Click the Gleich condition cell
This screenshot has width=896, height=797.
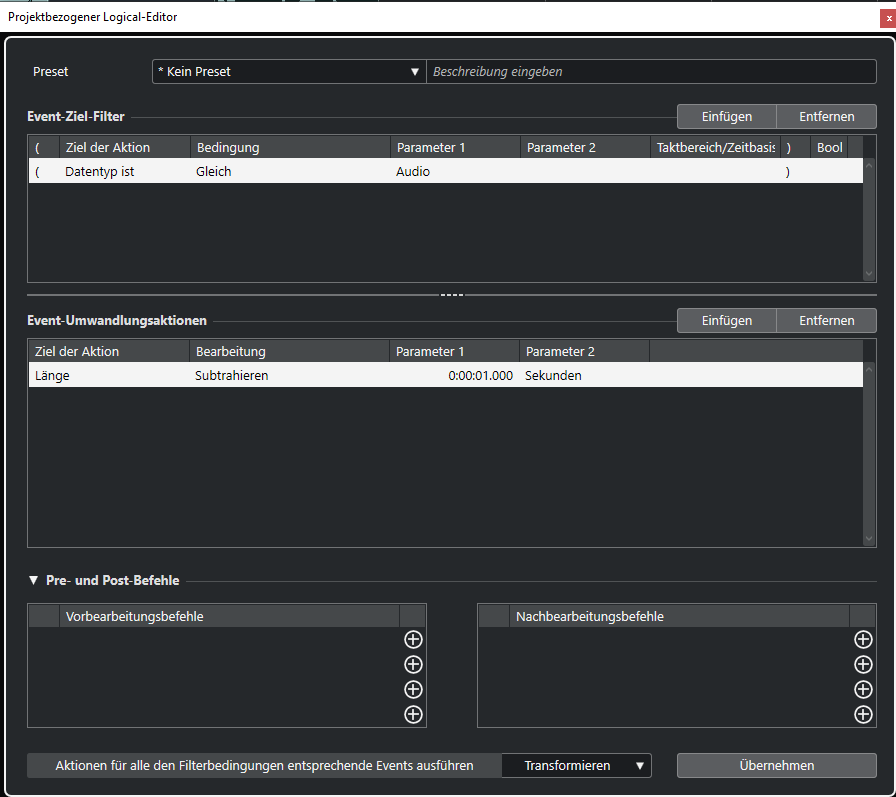point(290,171)
